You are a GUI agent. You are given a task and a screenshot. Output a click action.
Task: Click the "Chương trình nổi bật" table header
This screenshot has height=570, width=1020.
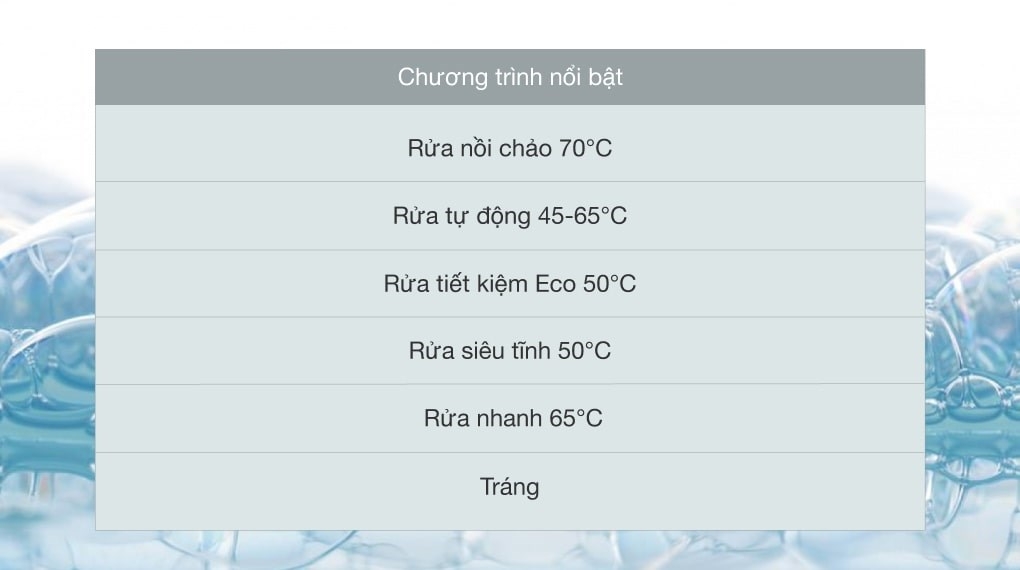tap(510, 77)
